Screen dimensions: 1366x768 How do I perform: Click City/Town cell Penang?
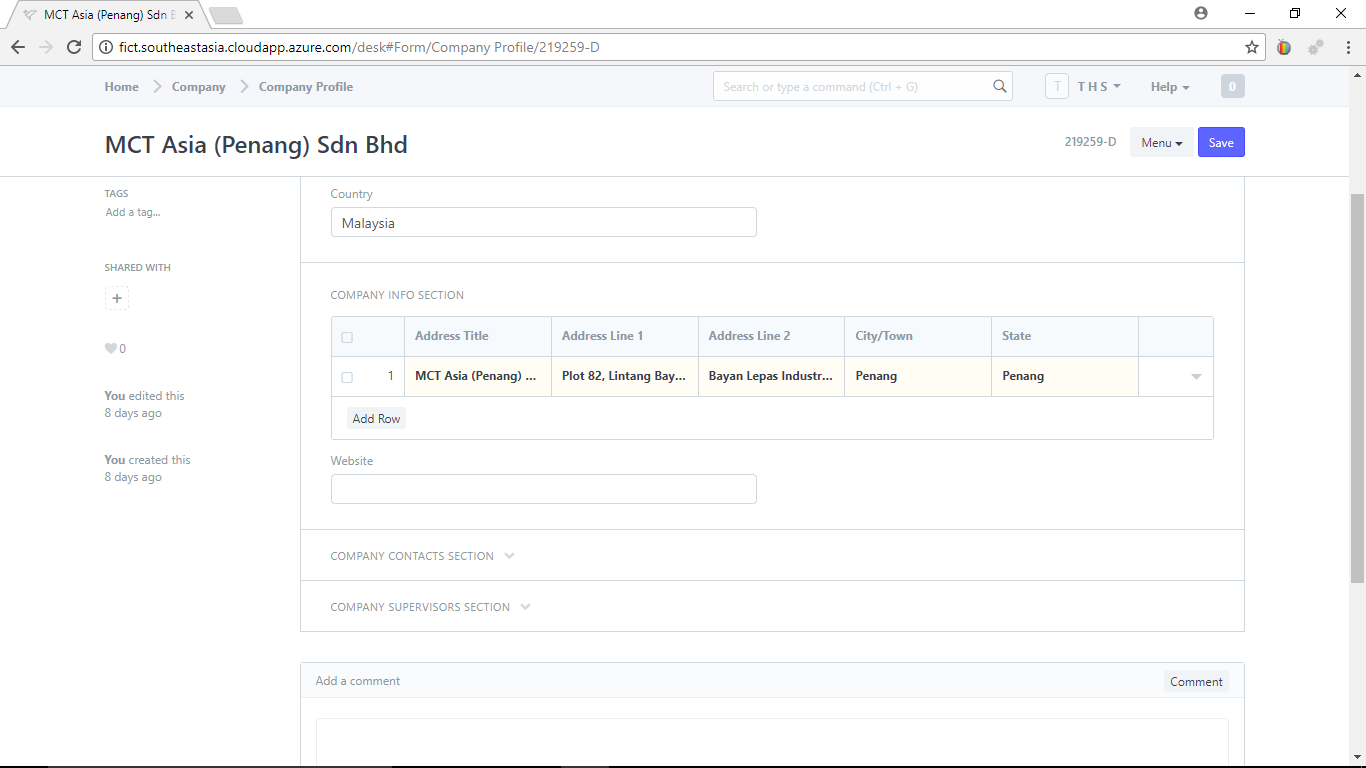pos(918,377)
